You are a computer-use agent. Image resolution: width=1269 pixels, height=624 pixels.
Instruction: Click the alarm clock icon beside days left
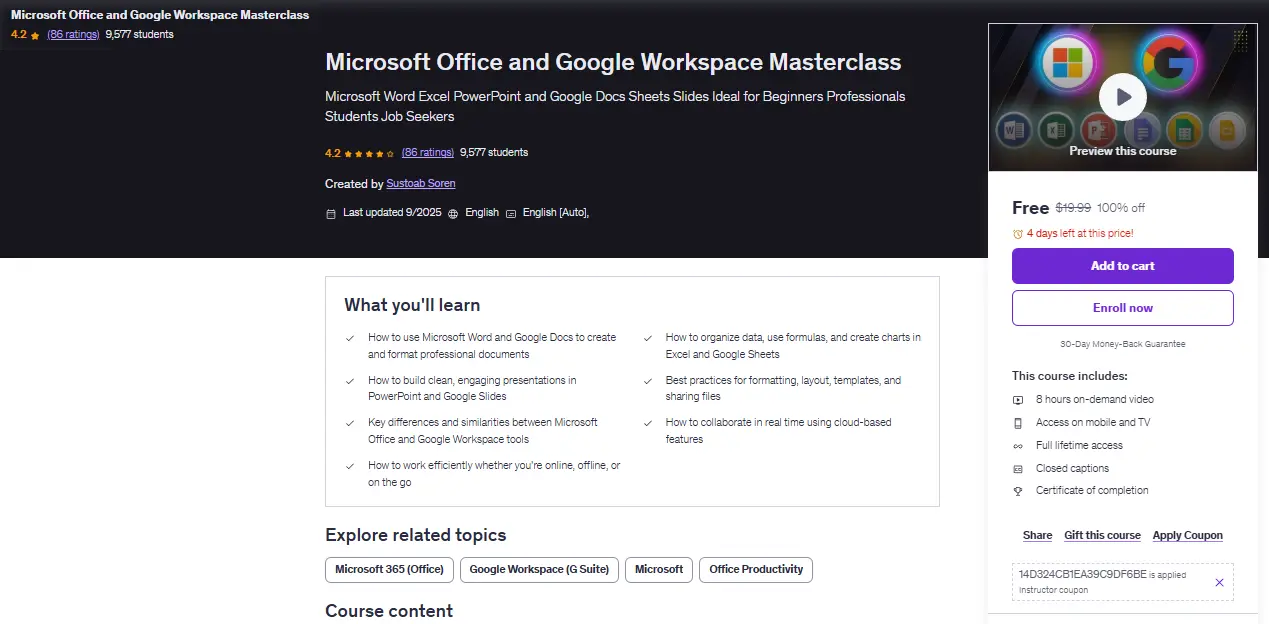pyautogui.click(x=1018, y=233)
